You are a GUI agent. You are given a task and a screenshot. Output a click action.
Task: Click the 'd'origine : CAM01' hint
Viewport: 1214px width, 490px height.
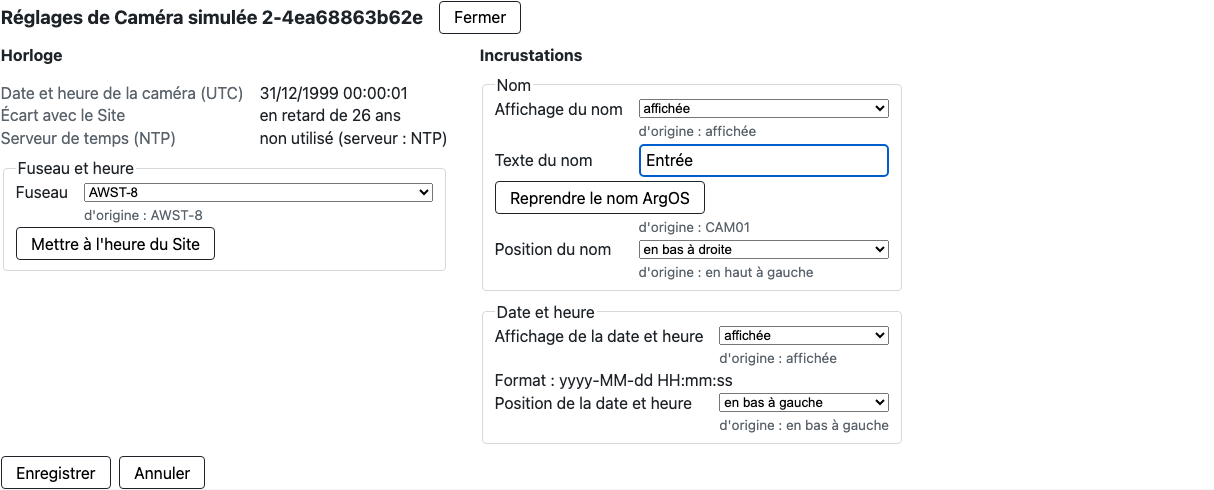(x=694, y=227)
